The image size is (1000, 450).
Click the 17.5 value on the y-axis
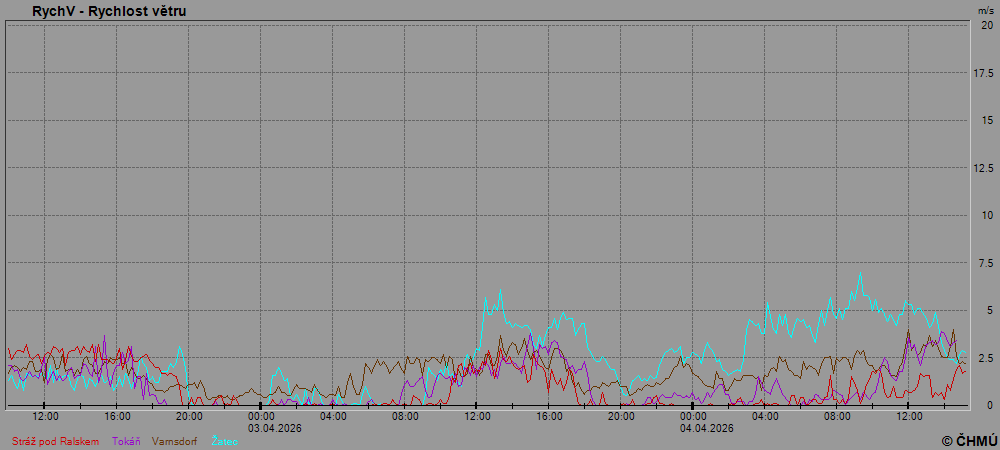pyautogui.click(x=983, y=73)
